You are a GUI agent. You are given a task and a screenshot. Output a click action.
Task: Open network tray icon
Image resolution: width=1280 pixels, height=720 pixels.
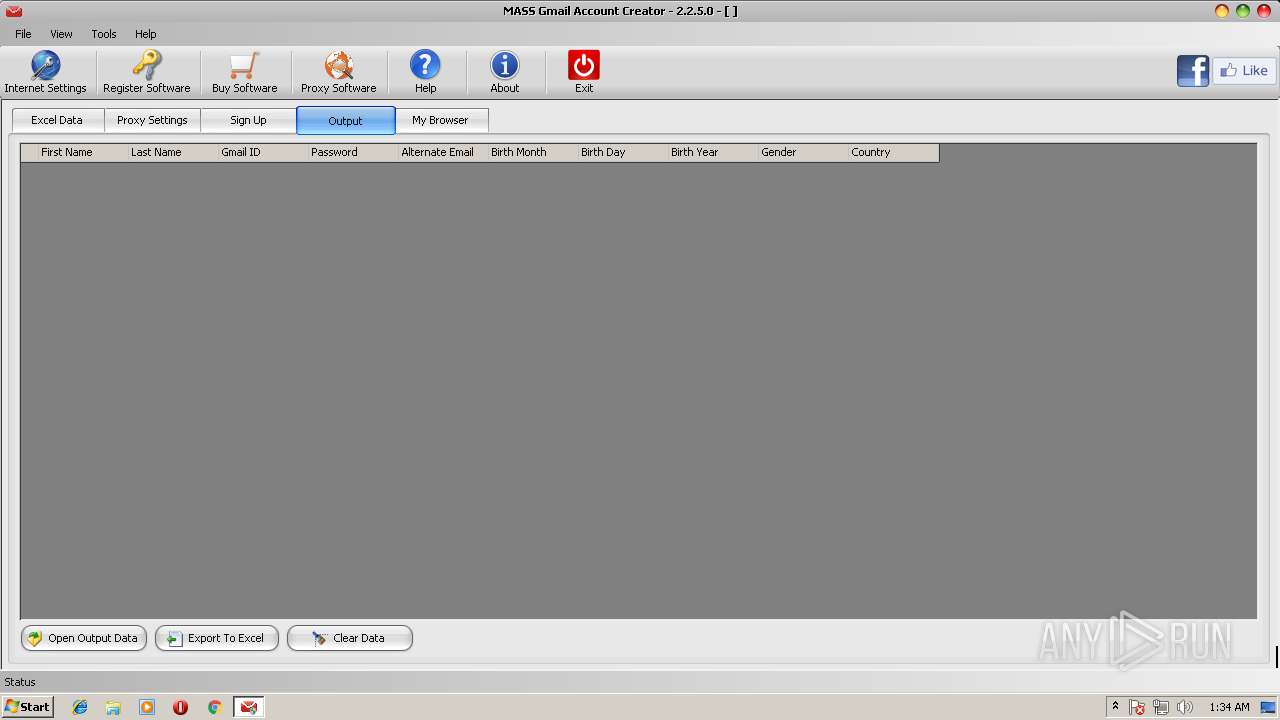coord(1161,707)
